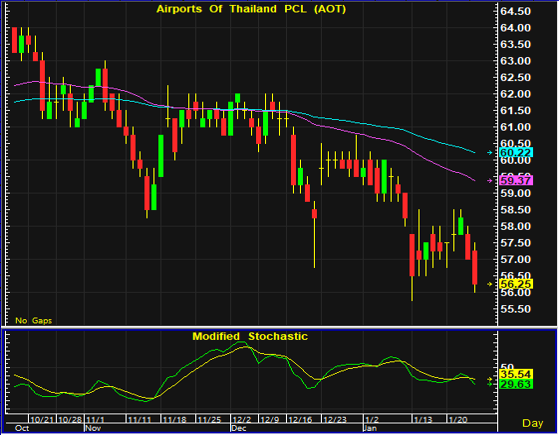Click the 1/13 date label
This screenshot has width=559, height=435.
click(x=423, y=419)
